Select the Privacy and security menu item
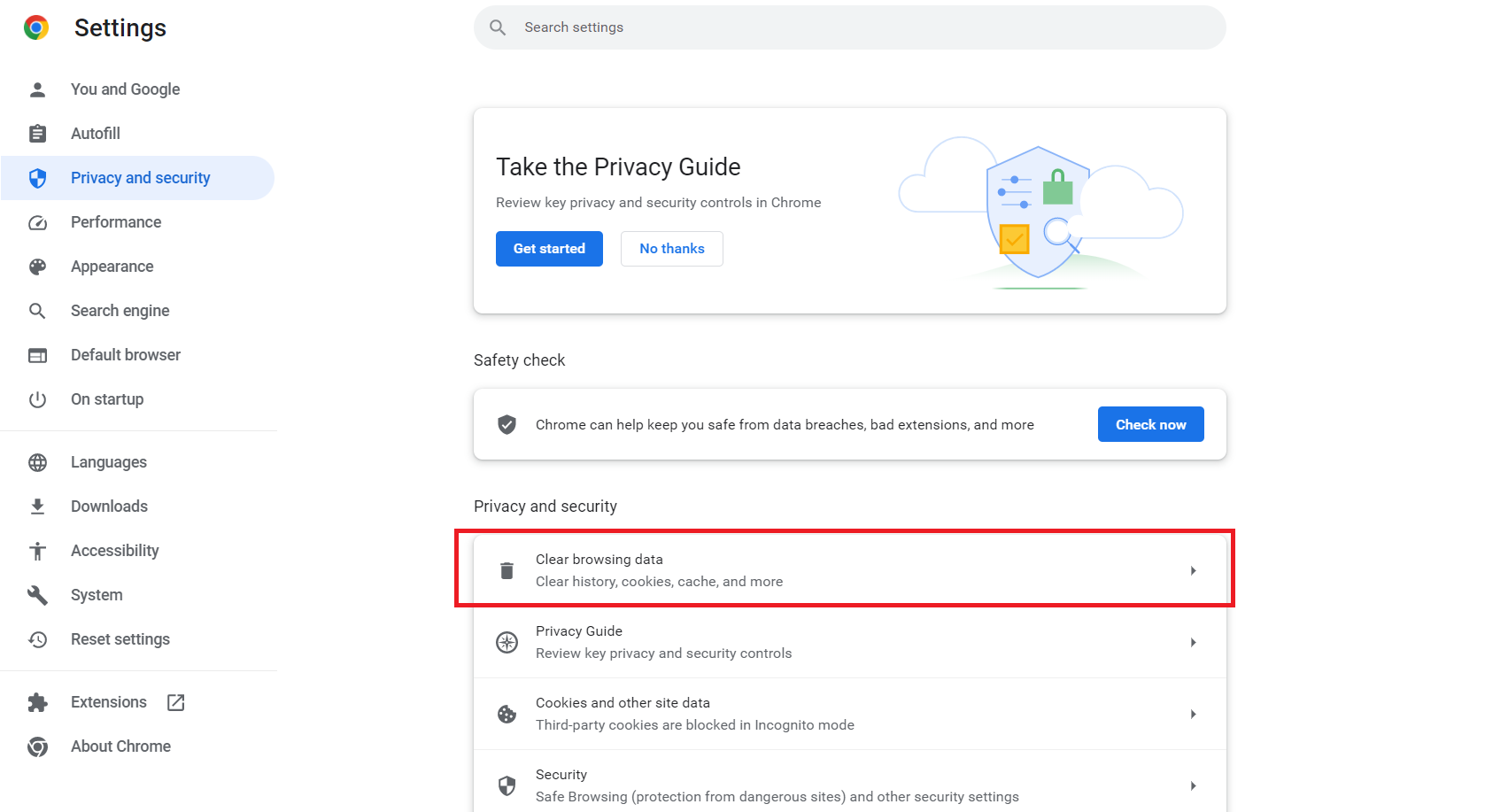1485x812 pixels. tap(137, 178)
